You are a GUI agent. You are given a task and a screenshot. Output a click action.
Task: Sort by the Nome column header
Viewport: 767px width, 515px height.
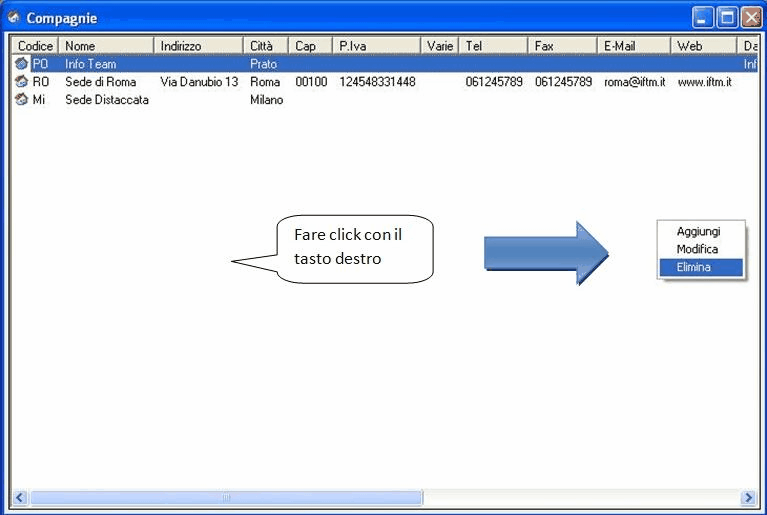tap(106, 46)
